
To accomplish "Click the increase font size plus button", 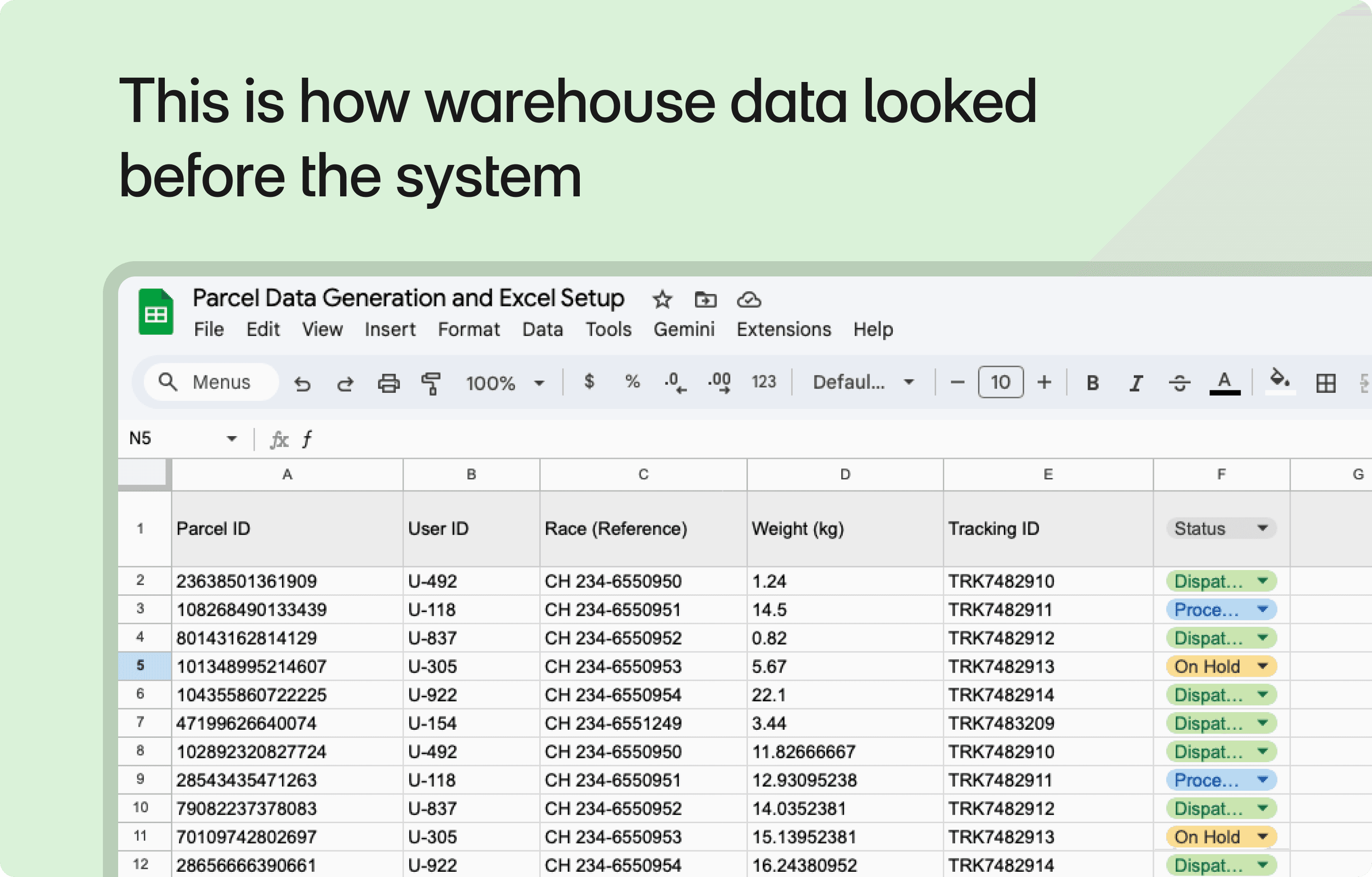I will click(x=1044, y=382).
